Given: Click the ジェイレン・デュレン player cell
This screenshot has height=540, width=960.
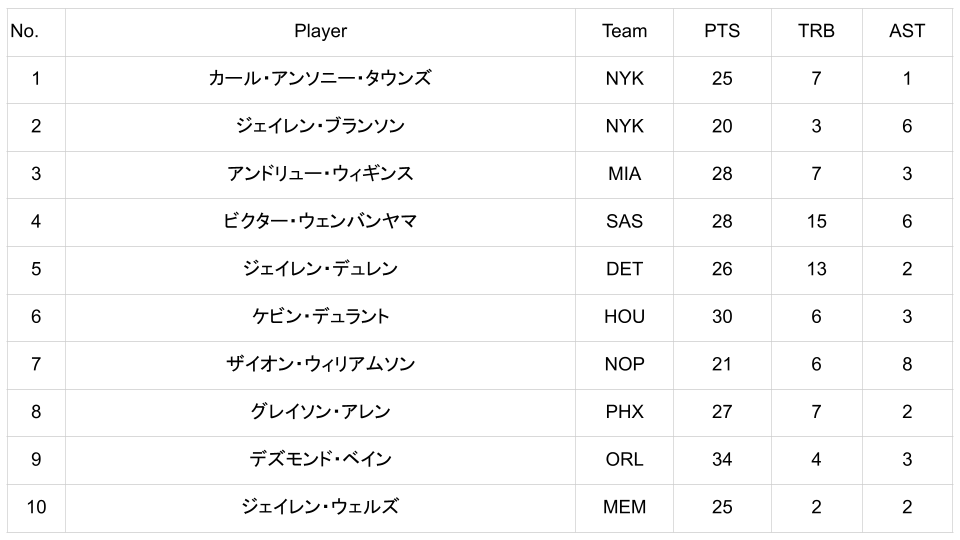Looking at the screenshot, I should (320, 269).
